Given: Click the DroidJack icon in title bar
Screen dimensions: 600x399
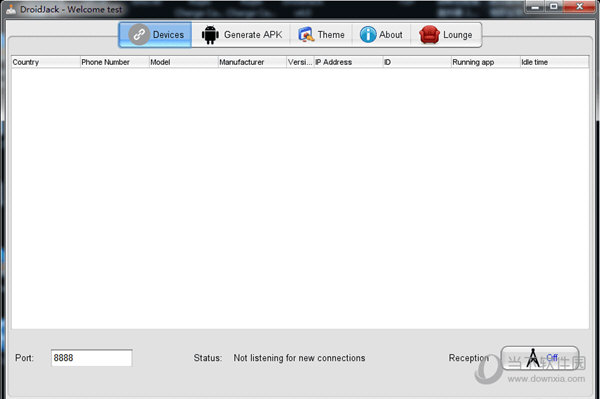Looking at the screenshot, I should pyautogui.click(x=11, y=9).
